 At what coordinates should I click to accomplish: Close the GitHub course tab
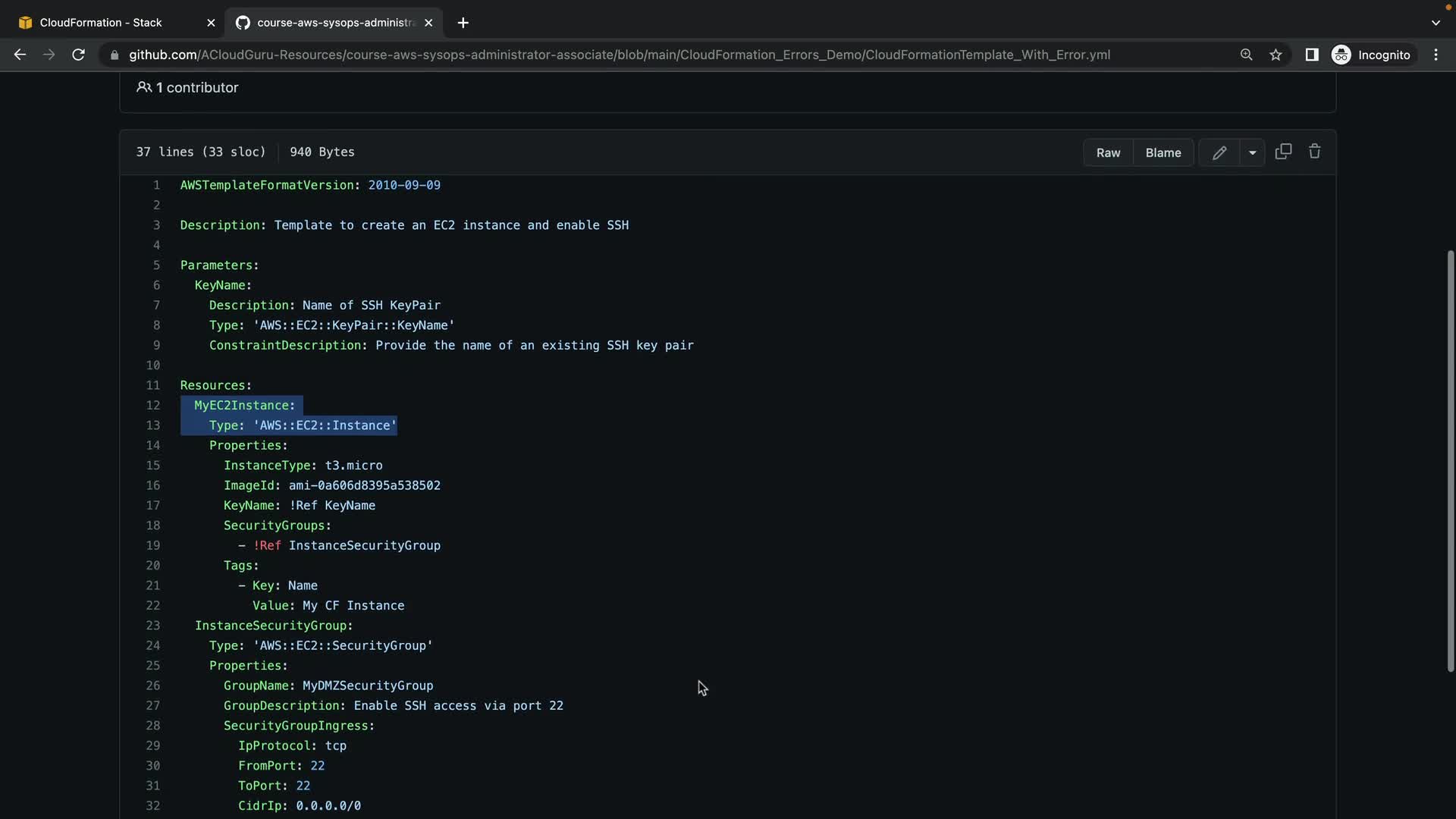[x=428, y=23]
